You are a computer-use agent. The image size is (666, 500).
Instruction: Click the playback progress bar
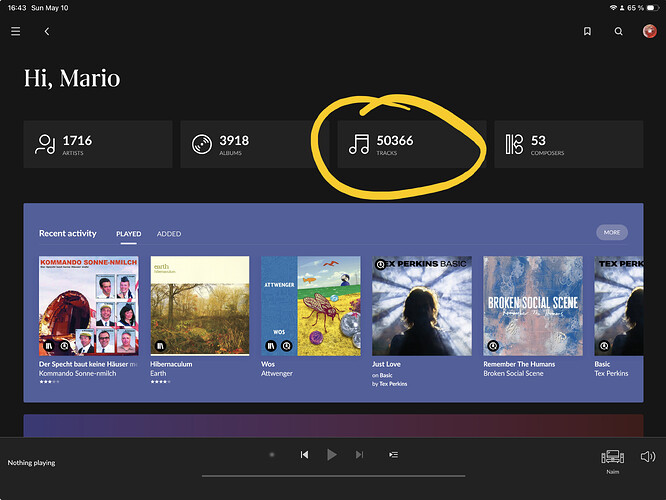coord(333,476)
